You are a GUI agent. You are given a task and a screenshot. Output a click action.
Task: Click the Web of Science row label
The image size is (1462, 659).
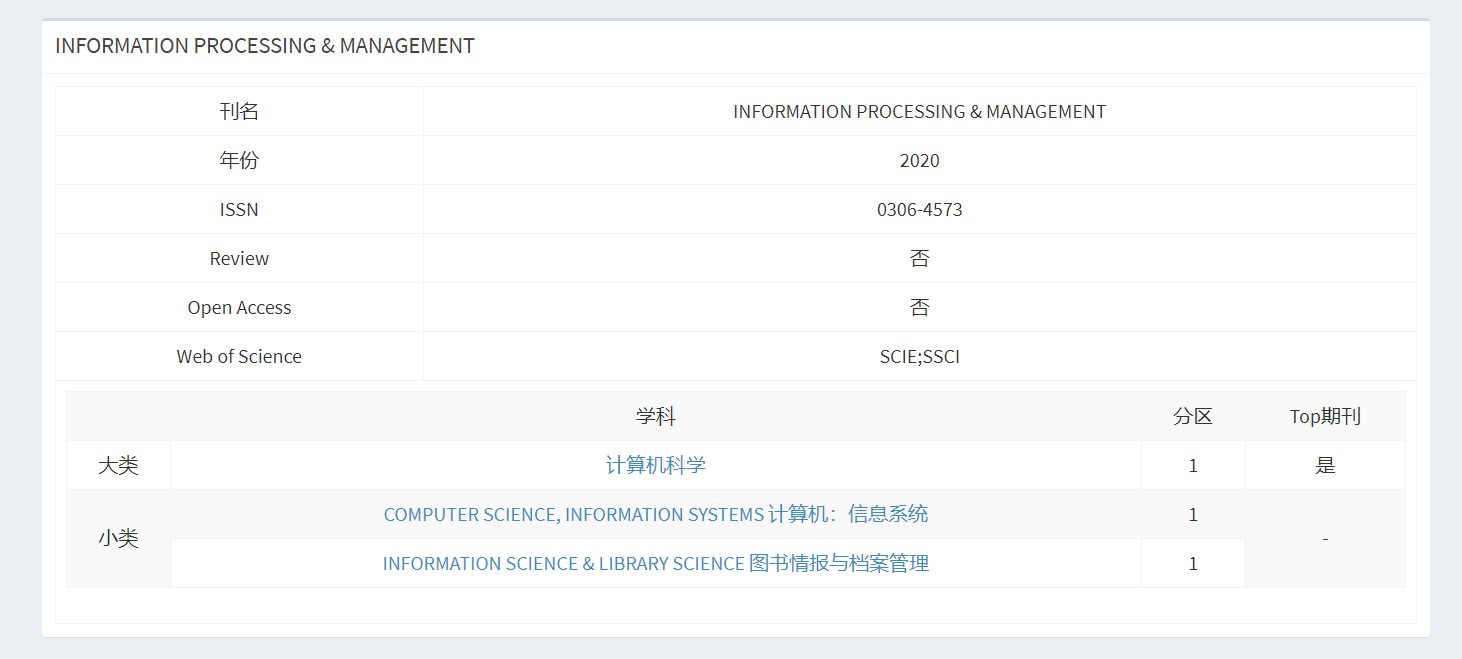click(239, 356)
